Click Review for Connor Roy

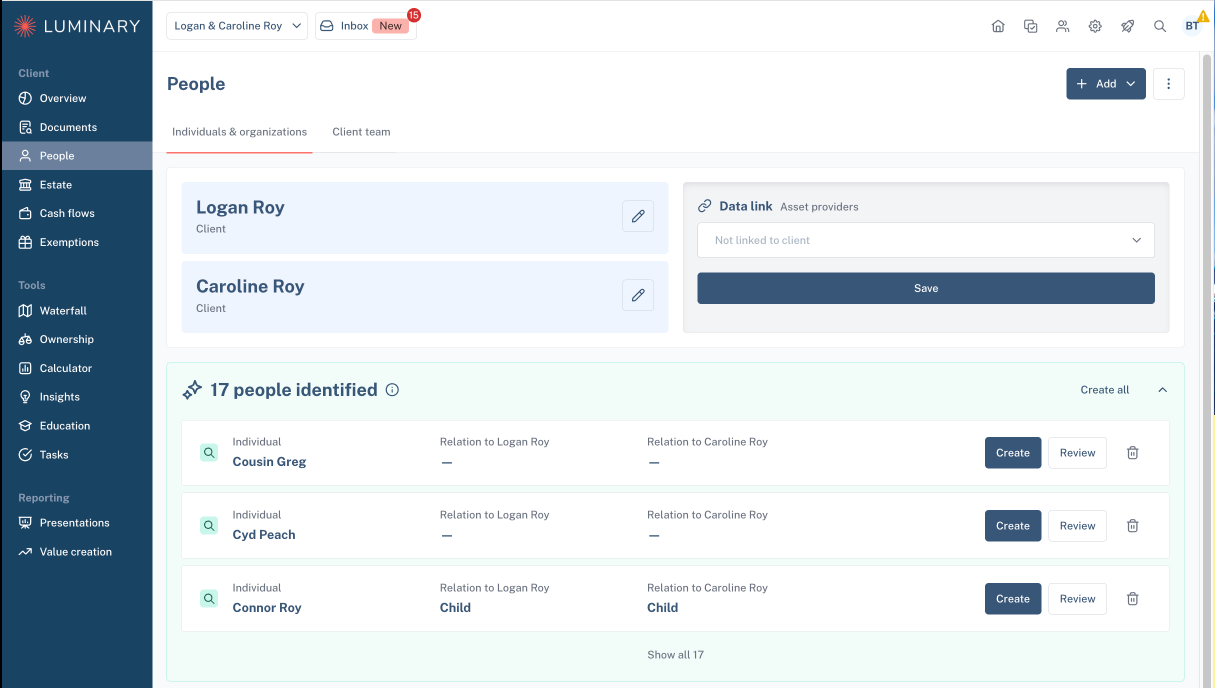(x=1077, y=599)
